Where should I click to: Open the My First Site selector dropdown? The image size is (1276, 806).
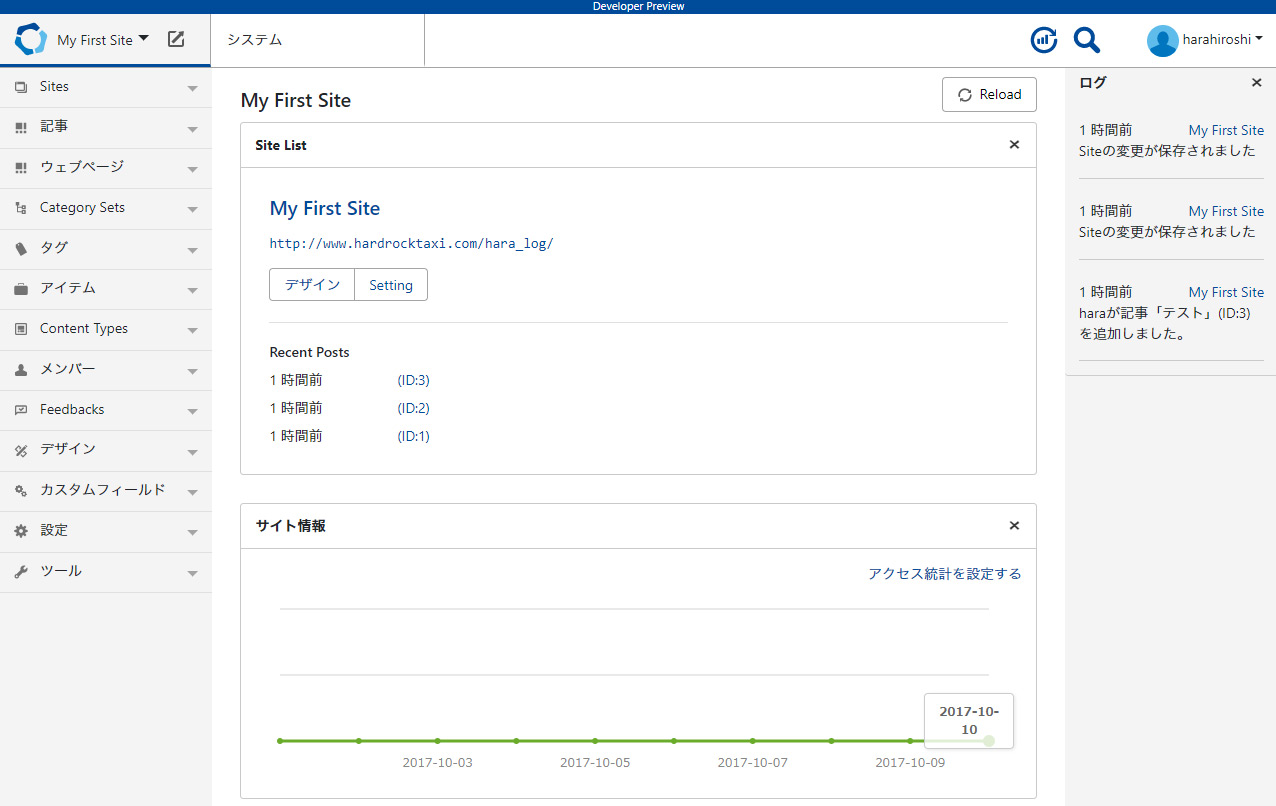point(103,40)
